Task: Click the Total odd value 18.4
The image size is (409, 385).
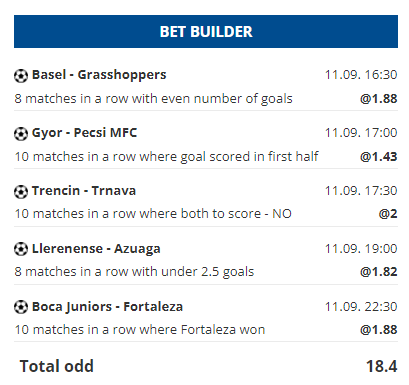Action: pyautogui.click(x=382, y=366)
